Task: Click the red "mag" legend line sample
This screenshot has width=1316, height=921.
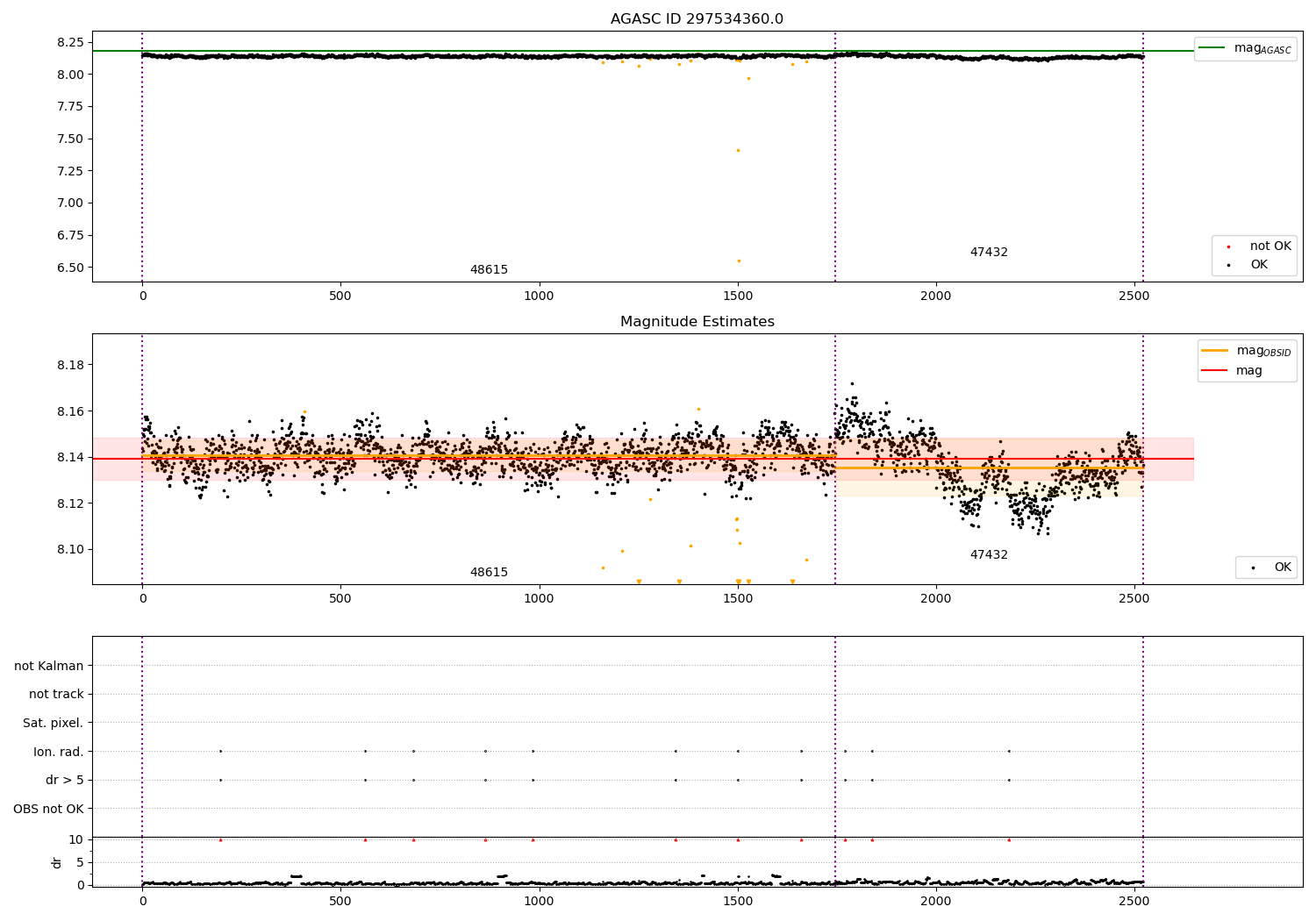Action: 1215,371
